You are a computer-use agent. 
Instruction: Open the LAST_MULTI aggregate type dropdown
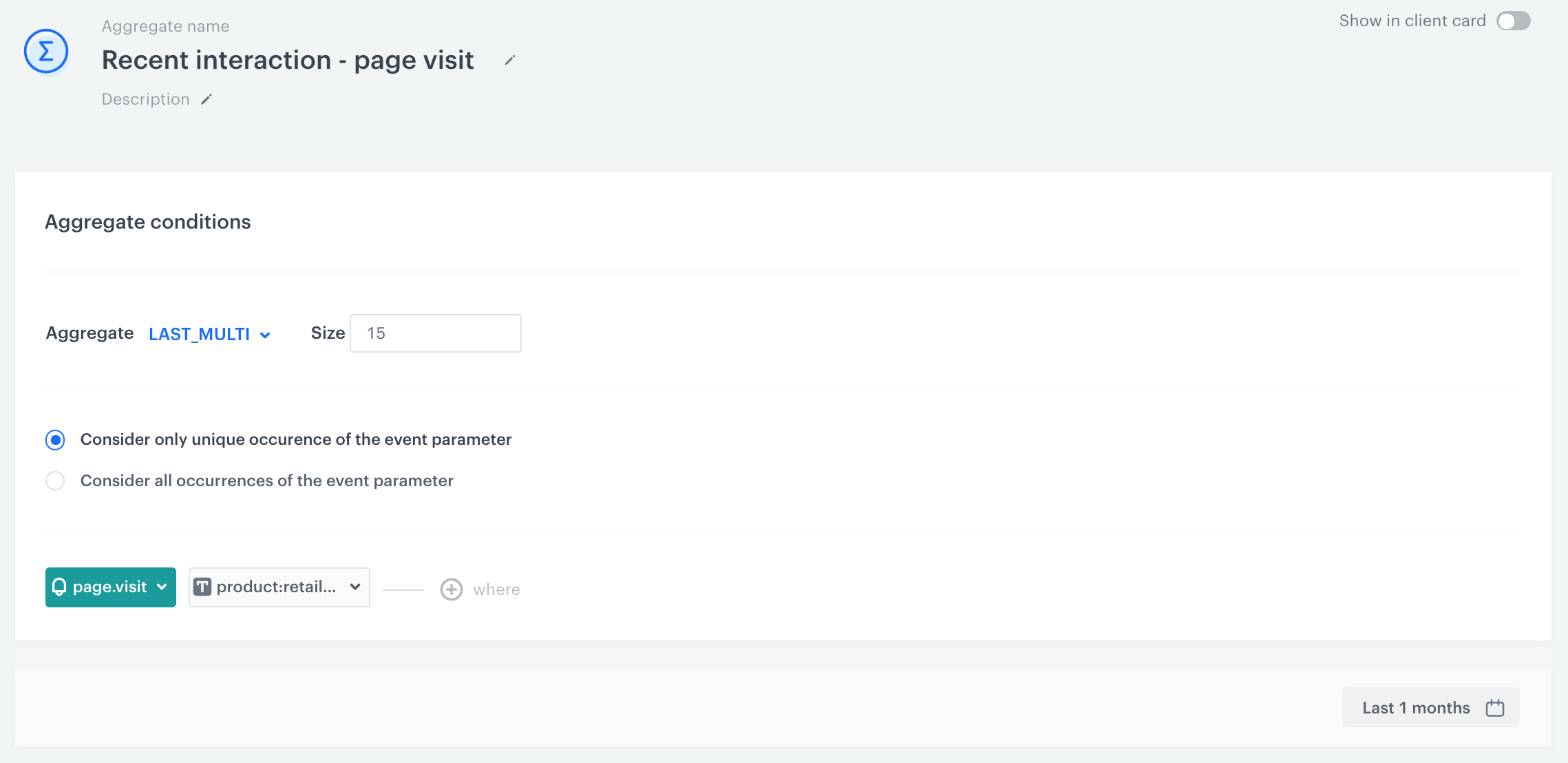[209, 335]
